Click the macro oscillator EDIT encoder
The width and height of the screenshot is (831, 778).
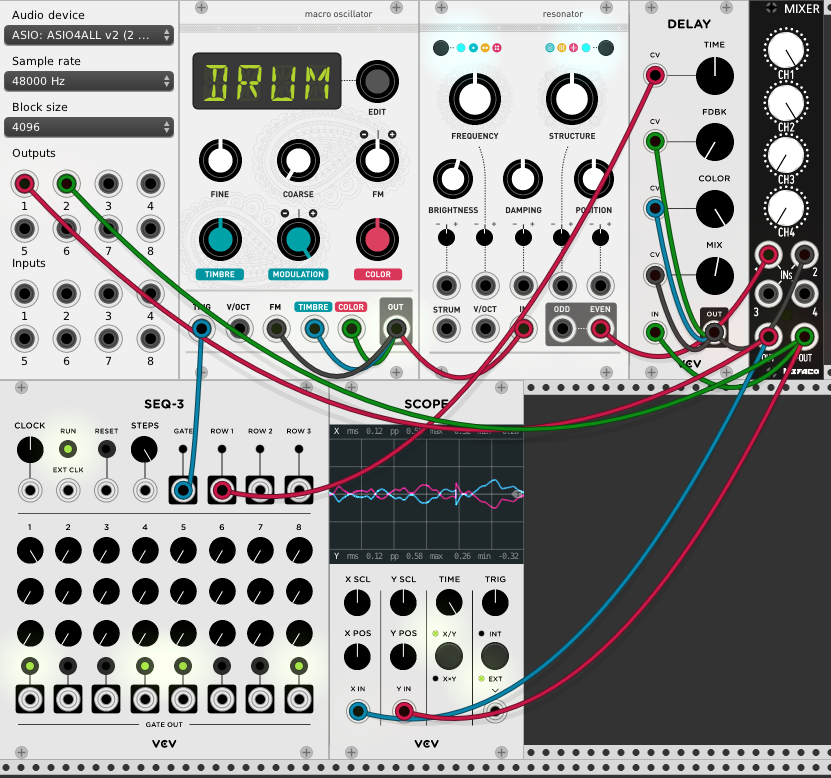[x=377, y=82]
